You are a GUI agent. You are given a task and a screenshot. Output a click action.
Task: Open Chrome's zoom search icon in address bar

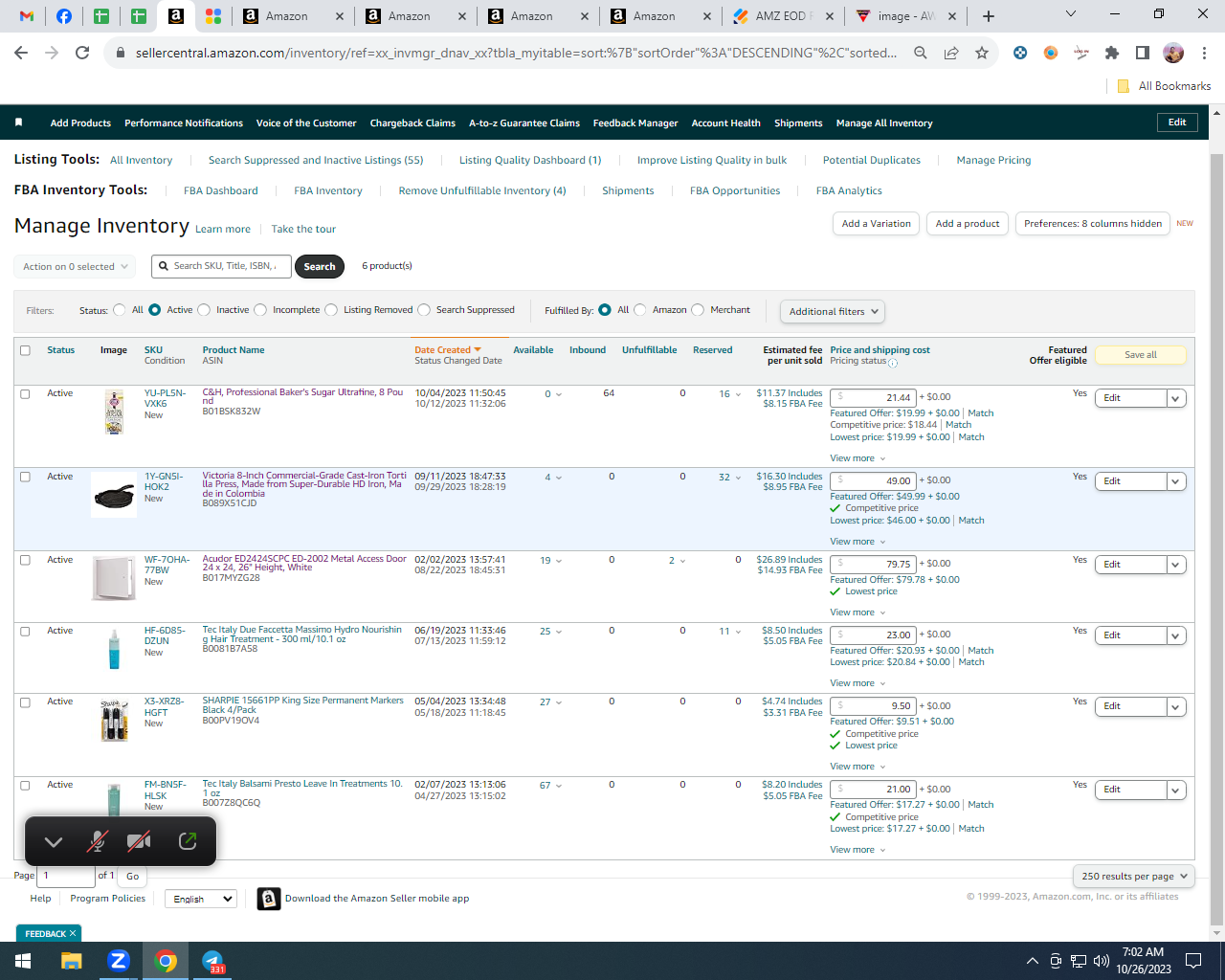coord(921,53)
